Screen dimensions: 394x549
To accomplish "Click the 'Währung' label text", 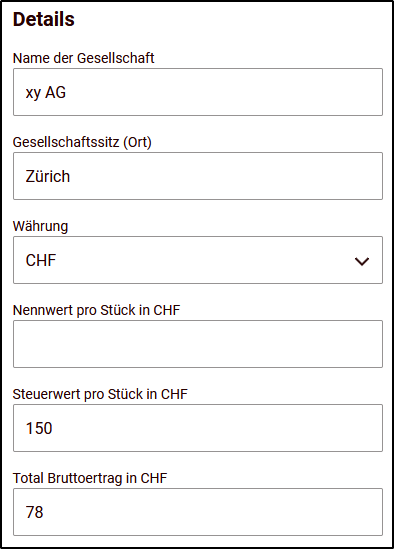I will coord(40,226).
